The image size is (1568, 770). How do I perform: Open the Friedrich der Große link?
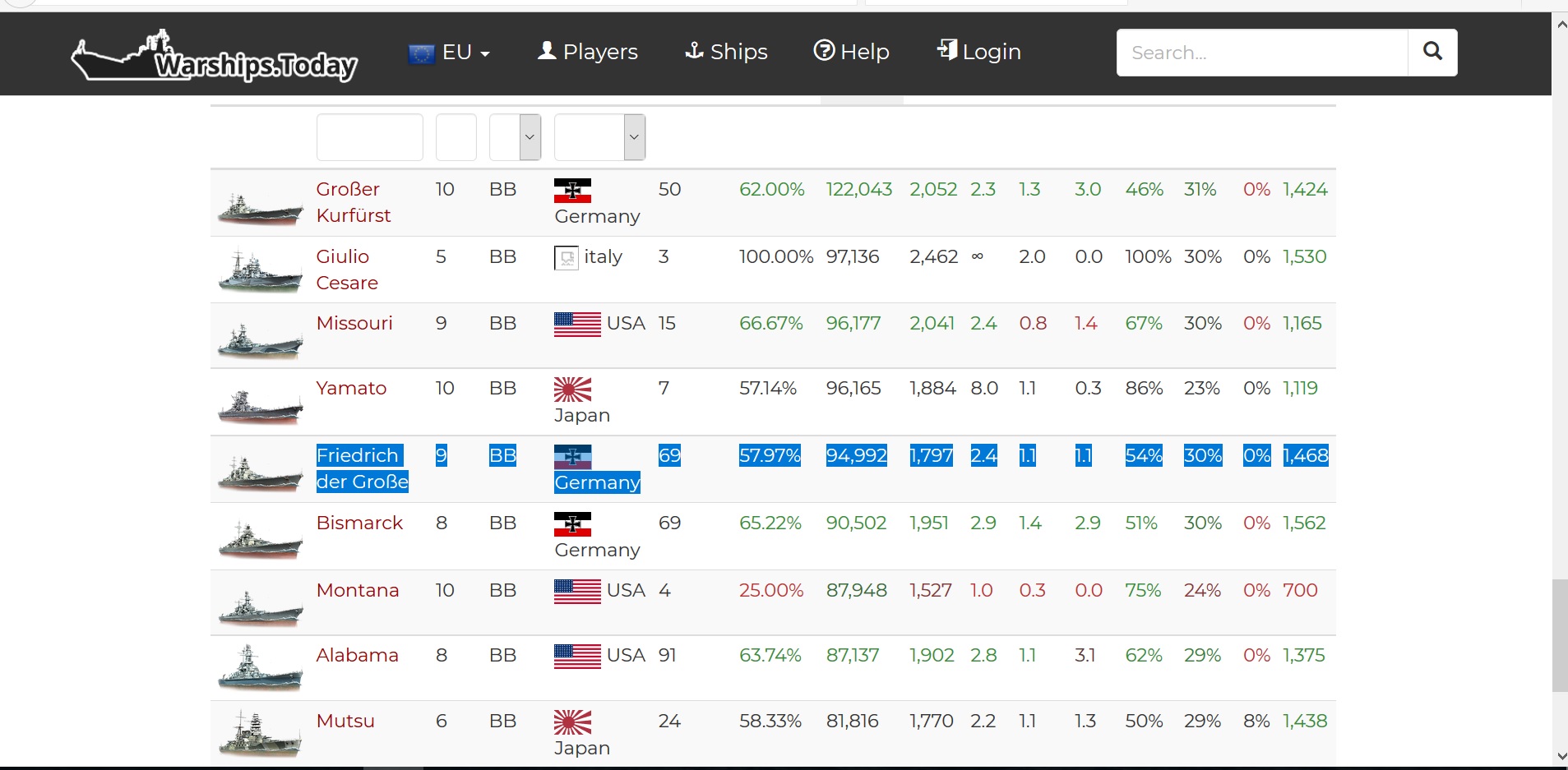point(363,468)
